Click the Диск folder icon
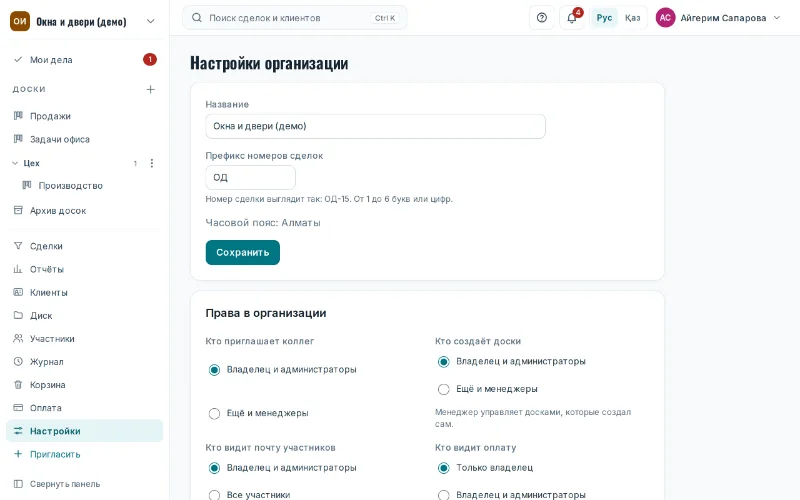Screen dimensions: 800x500 tap(18, 315)
